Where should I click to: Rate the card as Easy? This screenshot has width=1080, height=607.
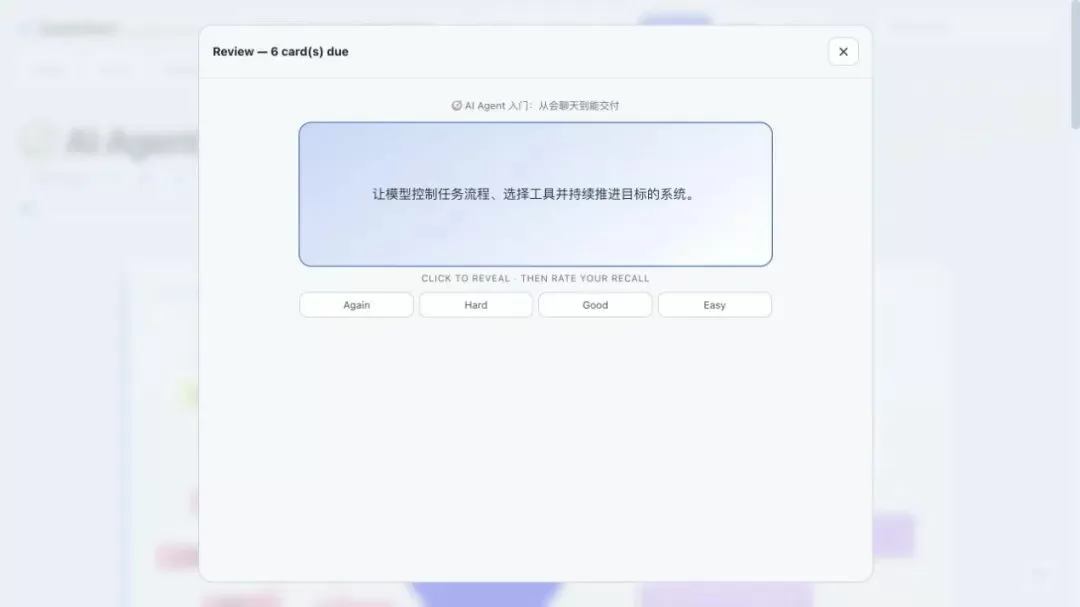(714, 305)
